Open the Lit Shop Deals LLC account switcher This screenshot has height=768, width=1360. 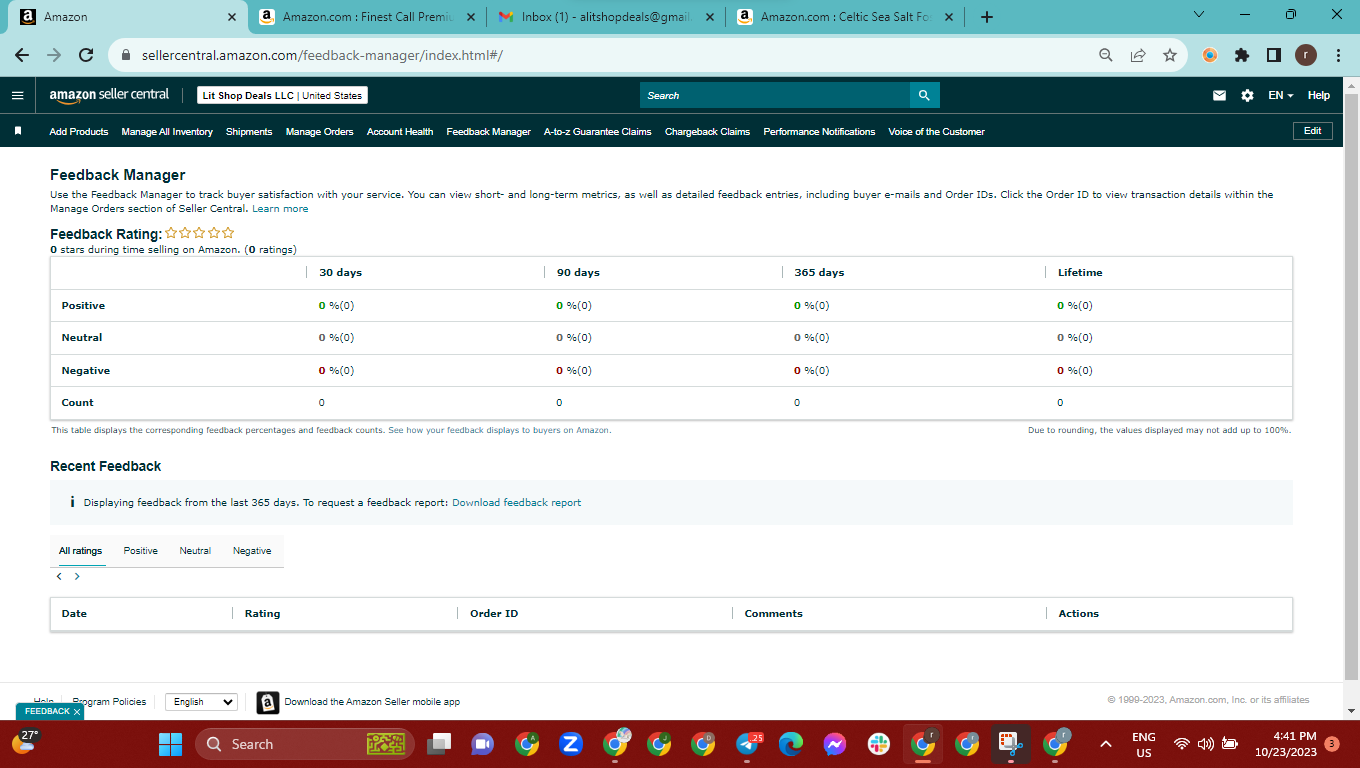(x=283, y=95)
